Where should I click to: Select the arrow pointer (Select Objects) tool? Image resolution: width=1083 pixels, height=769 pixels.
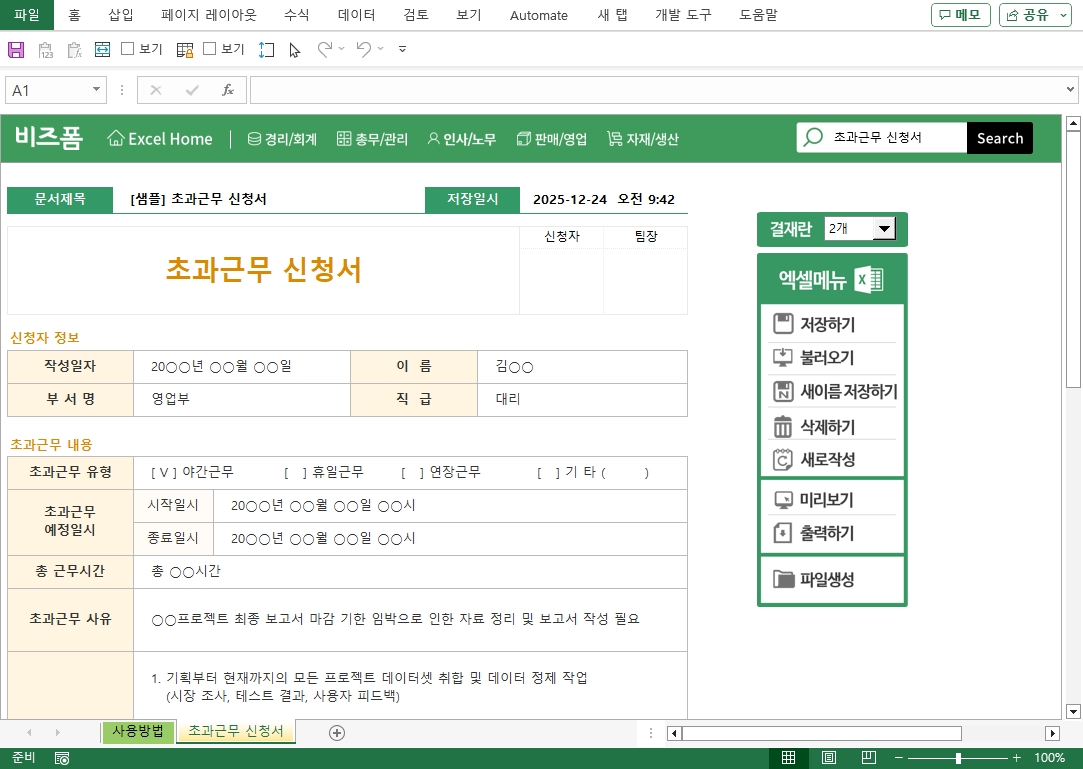(x=295, y=49)
